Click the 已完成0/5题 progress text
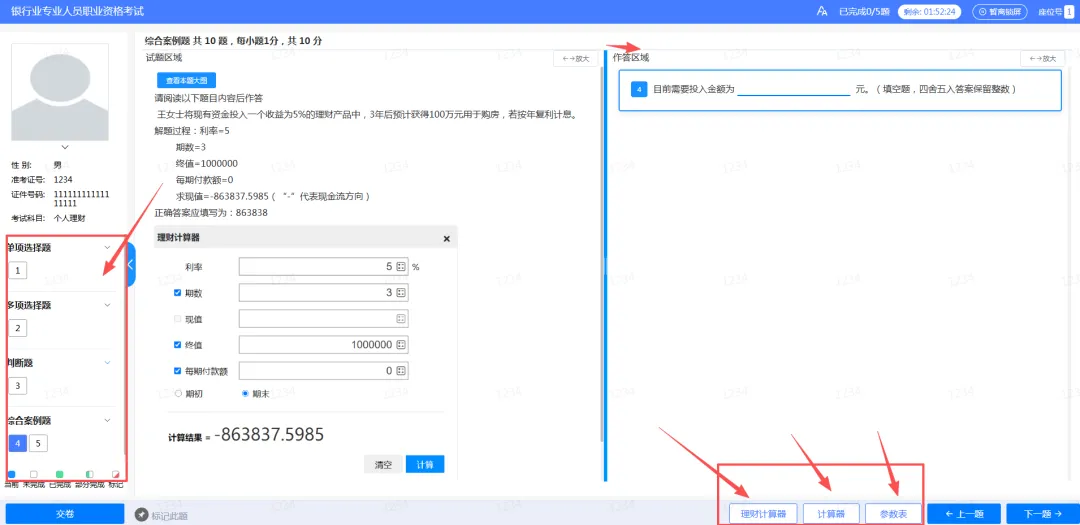The width and height of the screenshot is (1080, 525). pos(864,12)
